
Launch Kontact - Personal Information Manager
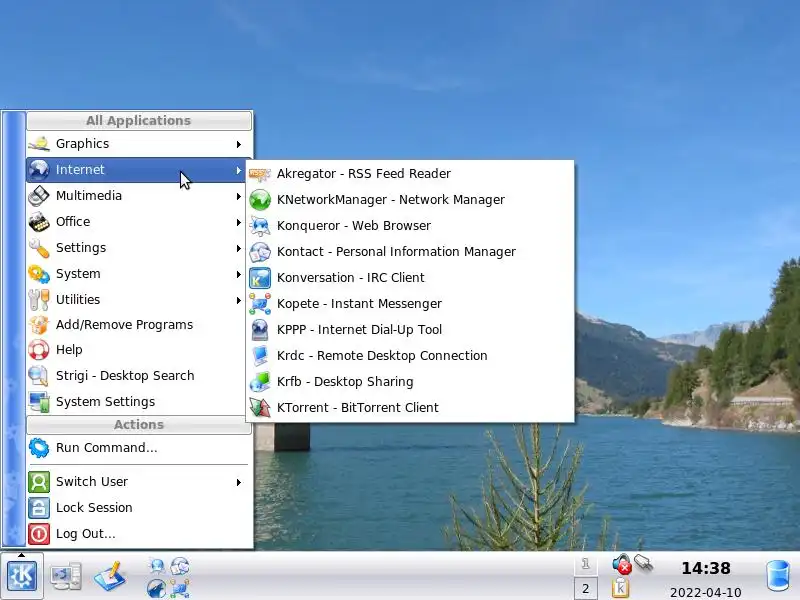[410, 252]
